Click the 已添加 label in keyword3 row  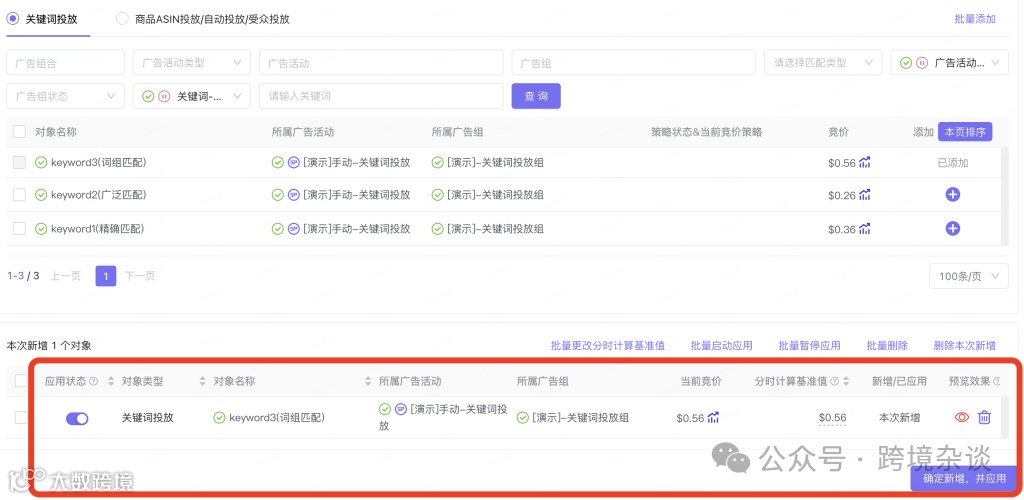point(953,163)
